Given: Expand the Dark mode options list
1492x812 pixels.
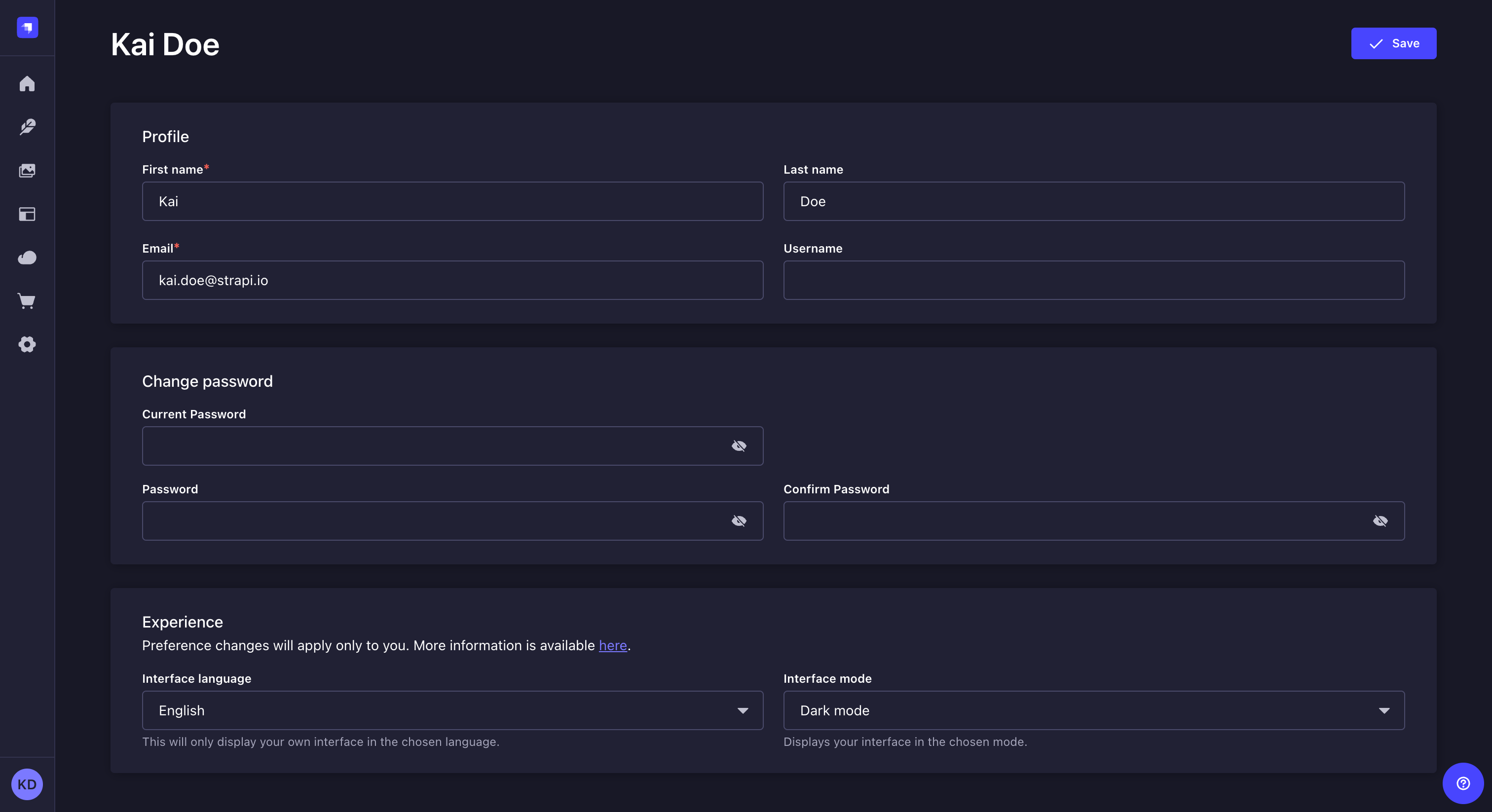Looking at the screenshot, I should 1384,711.
